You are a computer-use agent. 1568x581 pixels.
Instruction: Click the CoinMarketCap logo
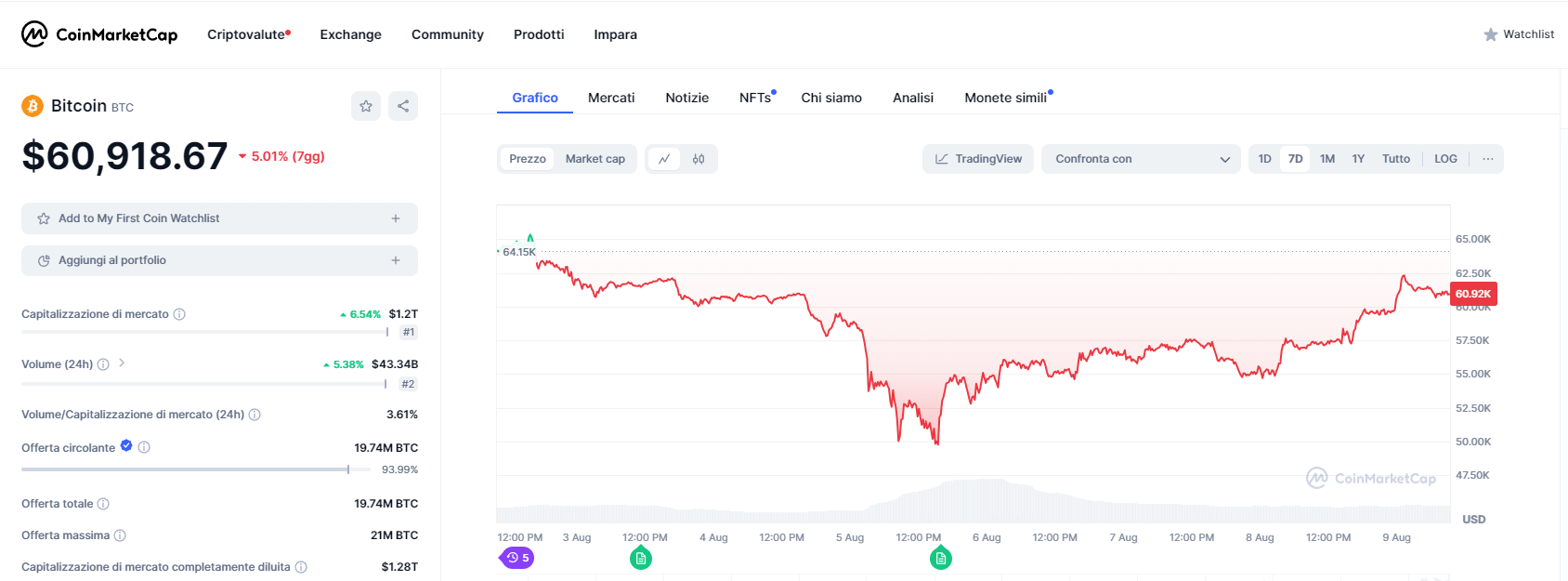99,34
